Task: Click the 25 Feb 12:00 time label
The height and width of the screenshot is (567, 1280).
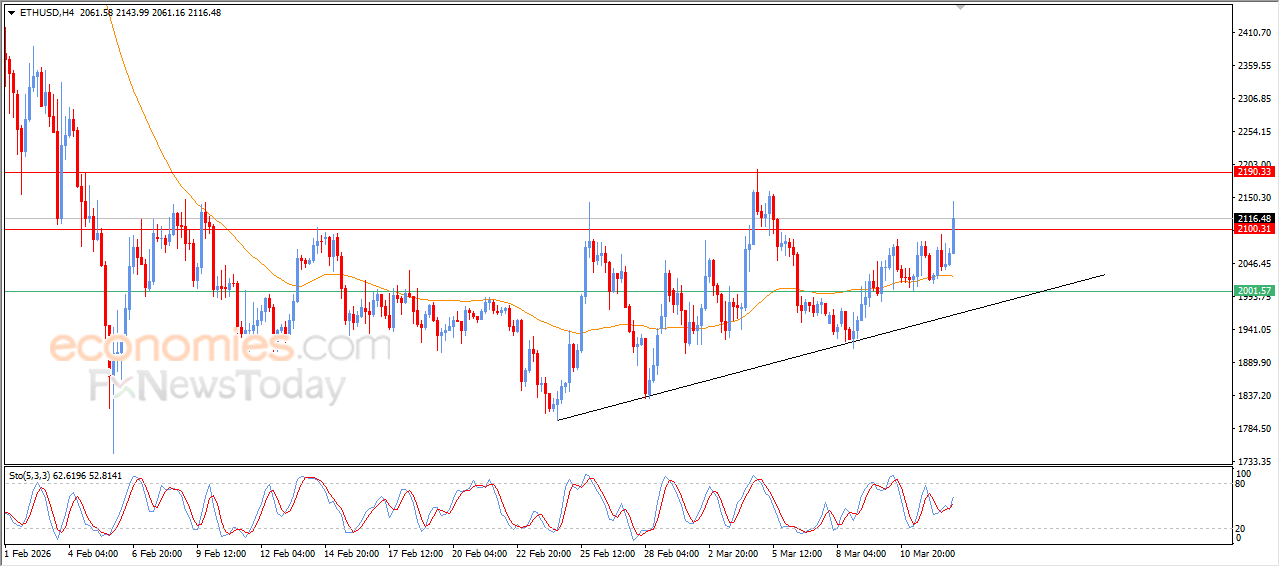Action: [607, 553]
